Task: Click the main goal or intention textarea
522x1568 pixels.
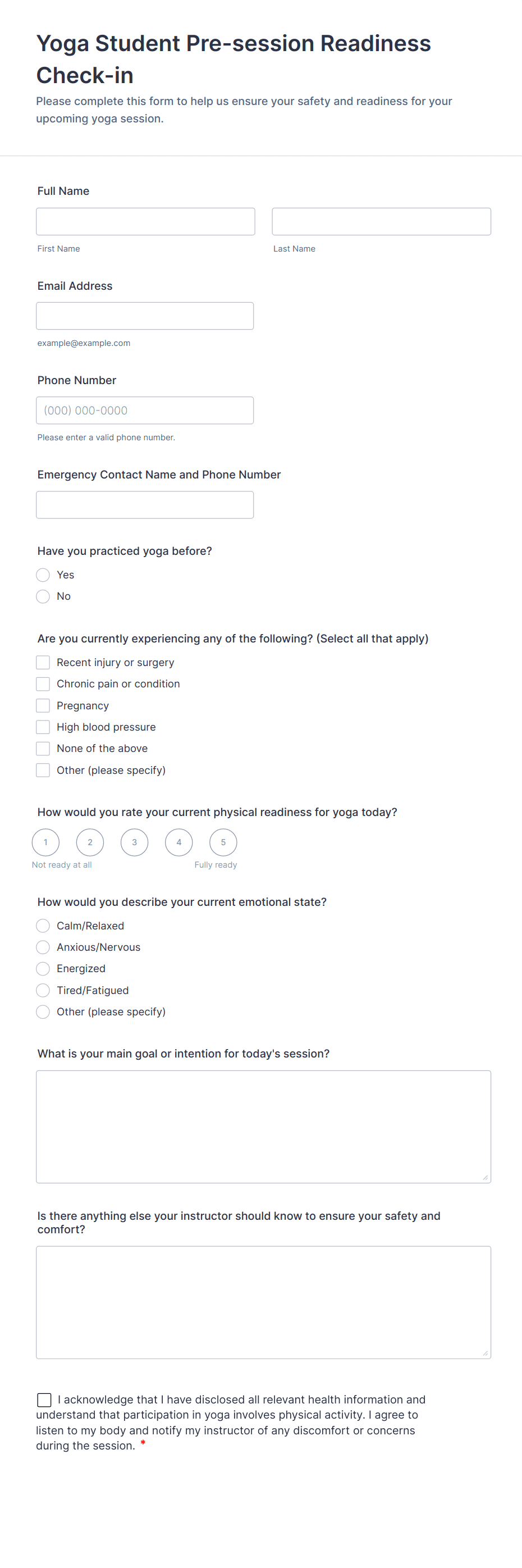Action: click(263, 1127)
